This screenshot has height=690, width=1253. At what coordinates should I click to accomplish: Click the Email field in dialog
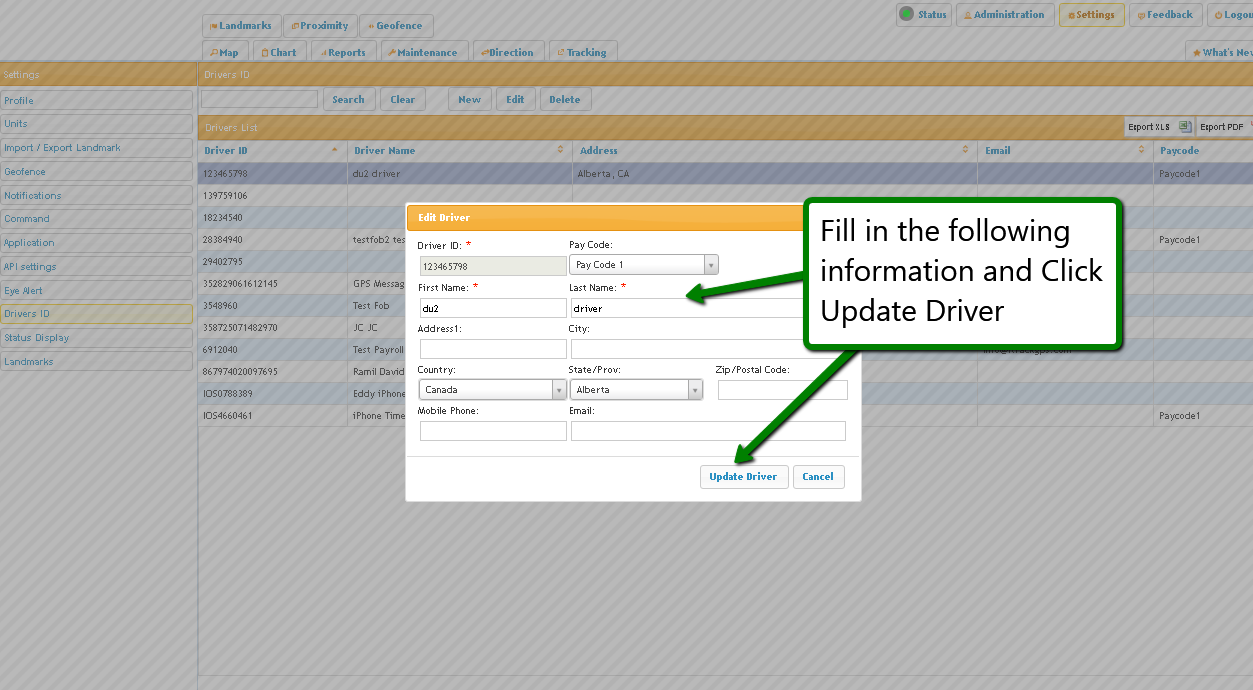pyautogui.click(x=708, y=431)
